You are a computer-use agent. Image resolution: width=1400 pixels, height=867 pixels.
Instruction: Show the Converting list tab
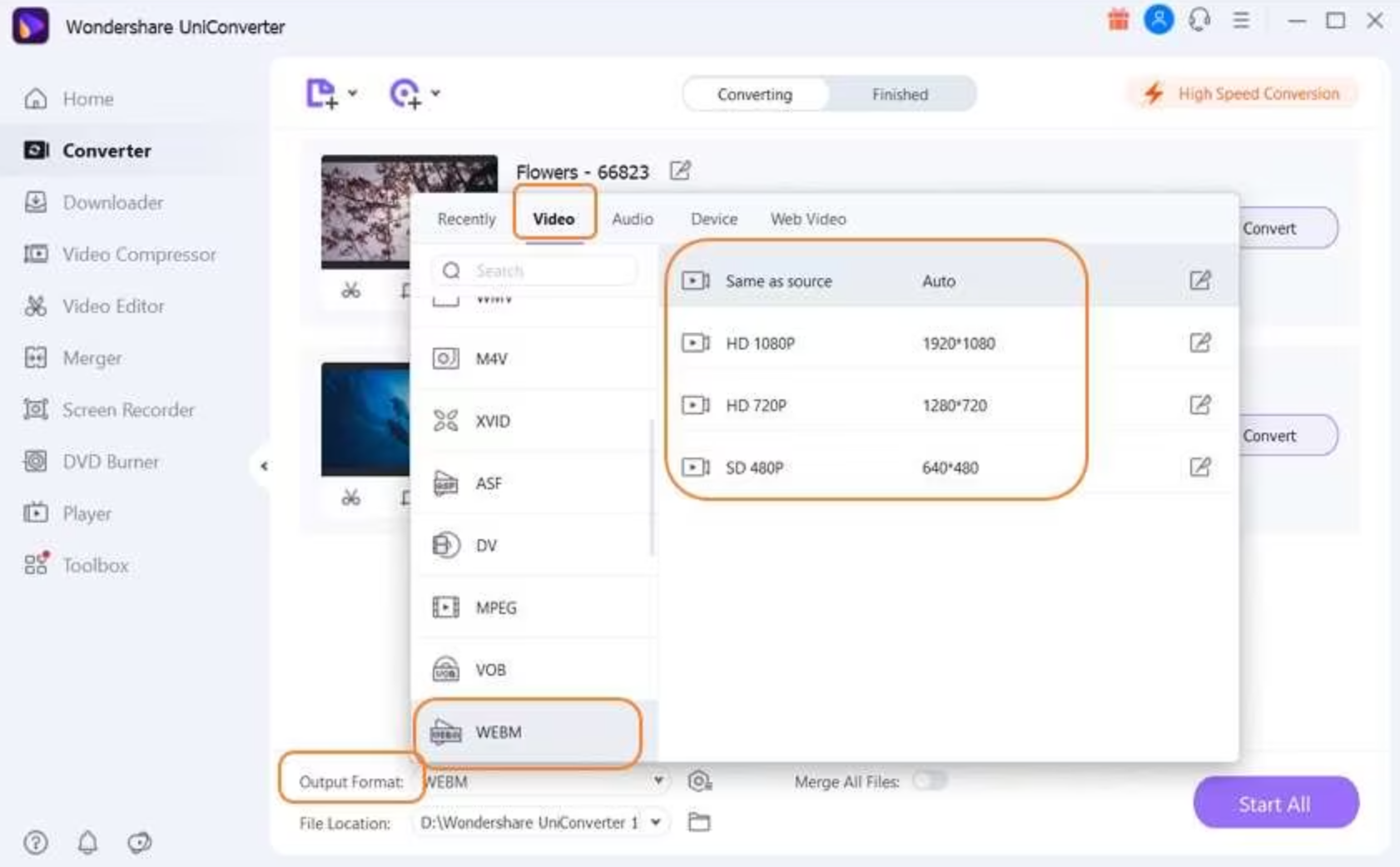click(755, 94)
